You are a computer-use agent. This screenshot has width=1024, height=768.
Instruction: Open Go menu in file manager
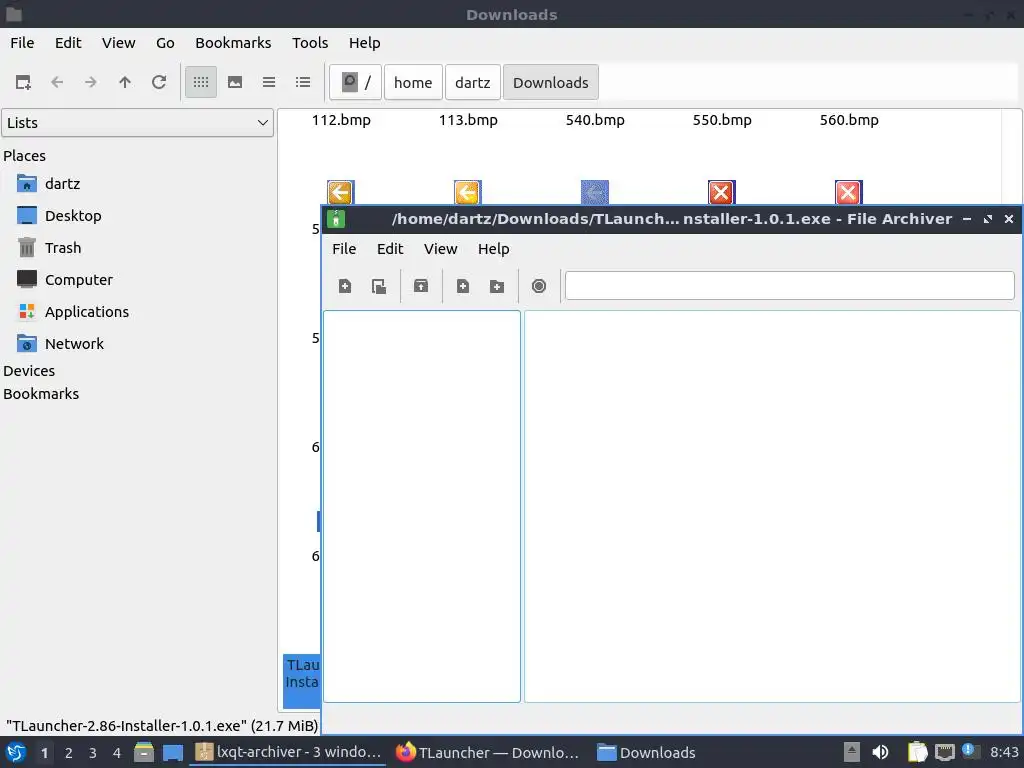(165, 42)
